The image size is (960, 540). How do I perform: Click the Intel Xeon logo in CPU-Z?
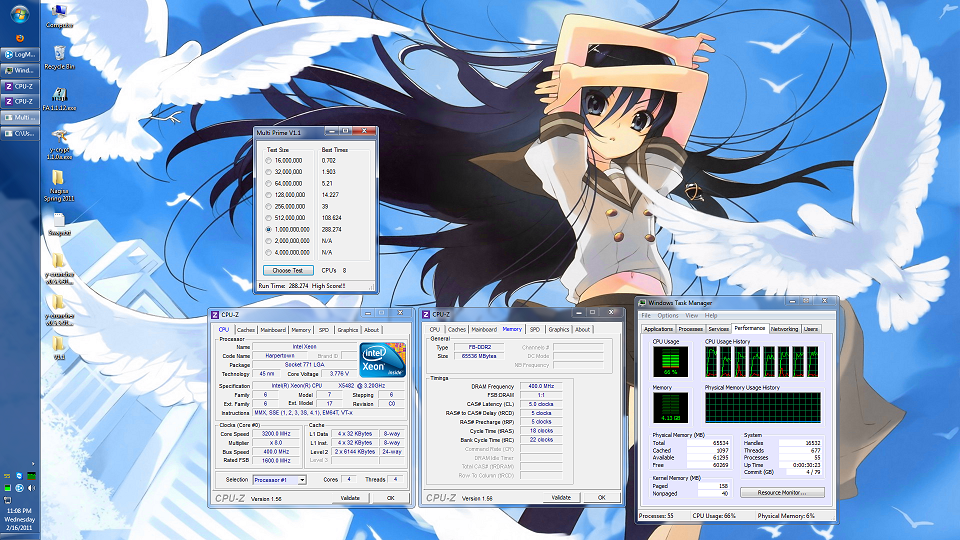pos(382,358)
